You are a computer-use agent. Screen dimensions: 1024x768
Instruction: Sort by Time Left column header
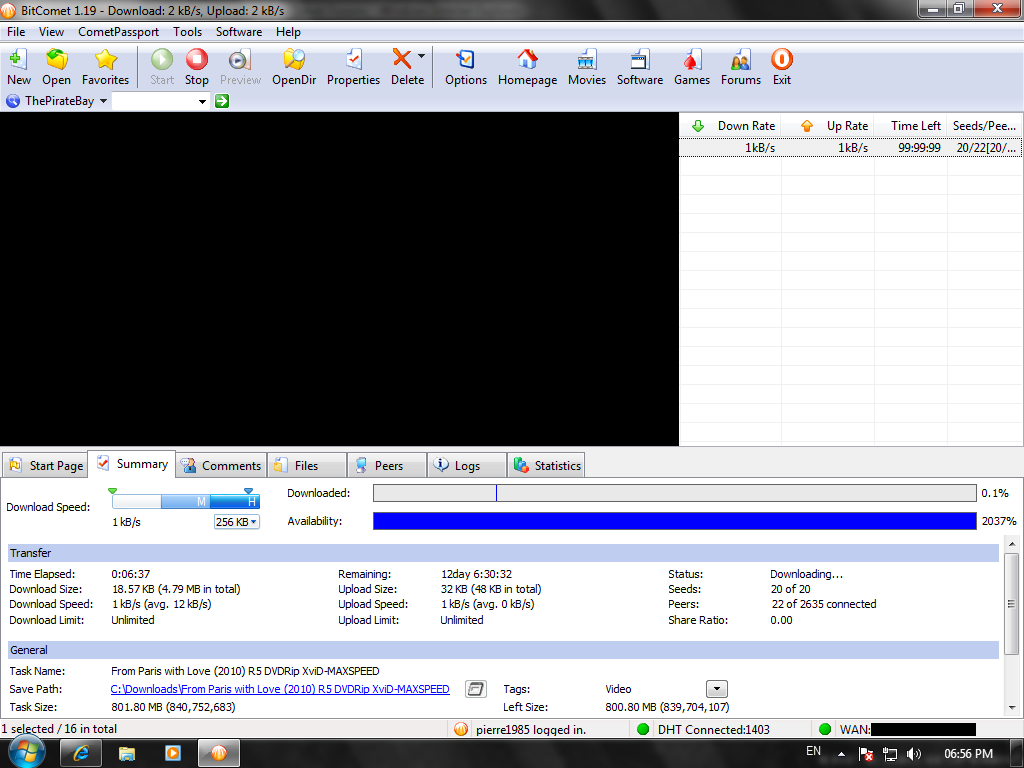pos(911,126)
